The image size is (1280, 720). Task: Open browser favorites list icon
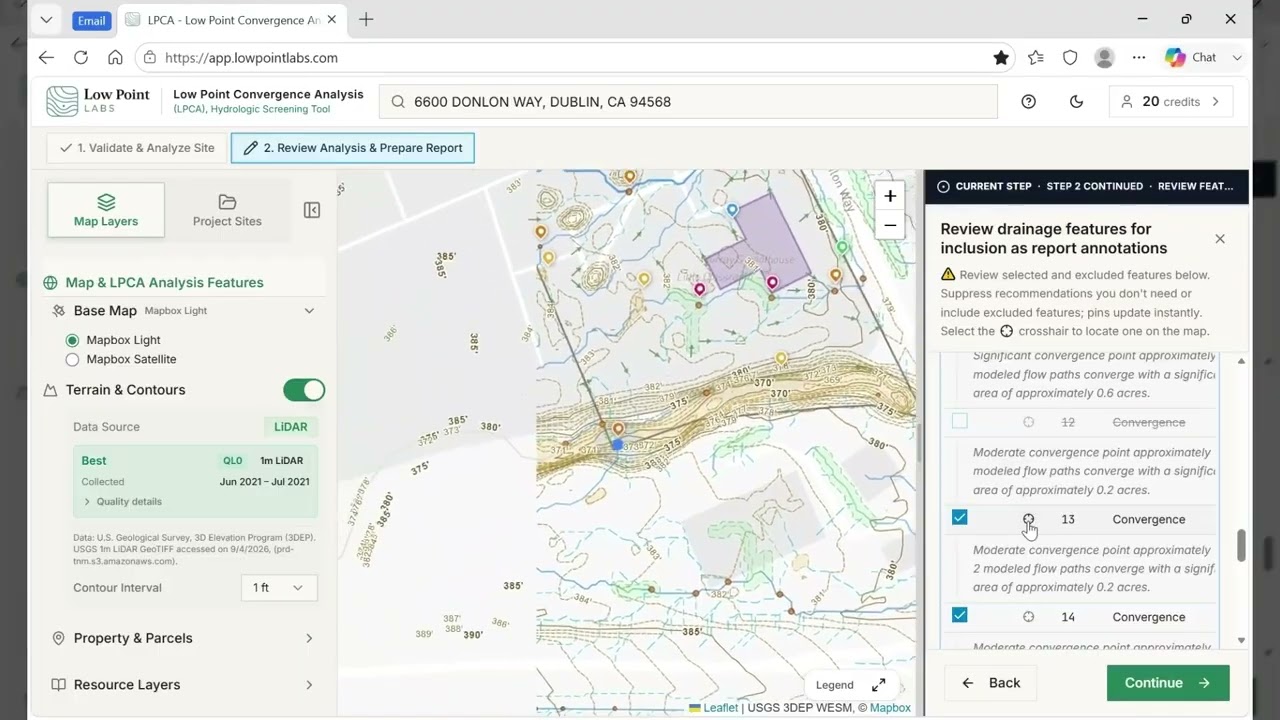1036,58
